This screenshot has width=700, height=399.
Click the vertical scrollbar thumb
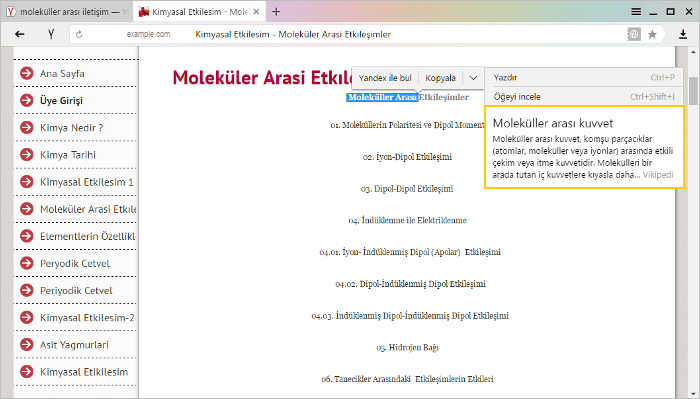693,91
